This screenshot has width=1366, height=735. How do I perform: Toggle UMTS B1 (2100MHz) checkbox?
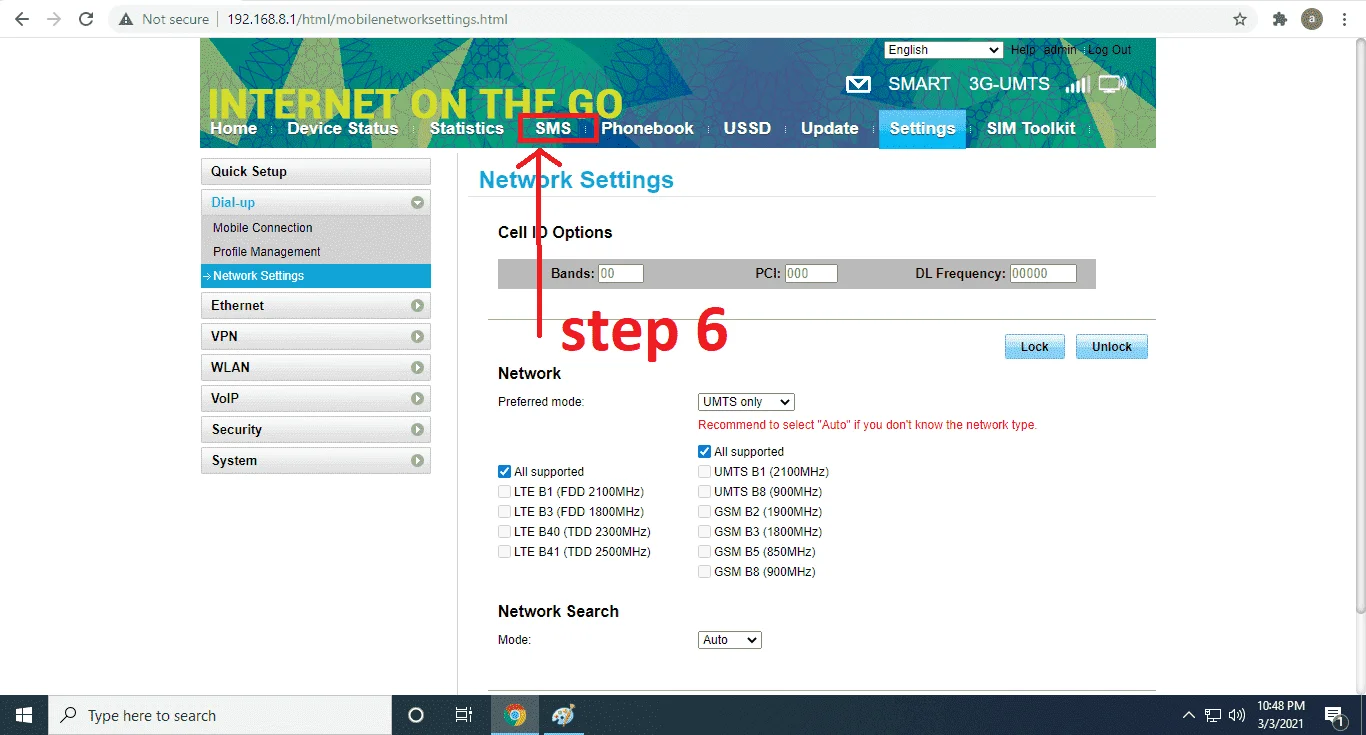tap(705, 472)
